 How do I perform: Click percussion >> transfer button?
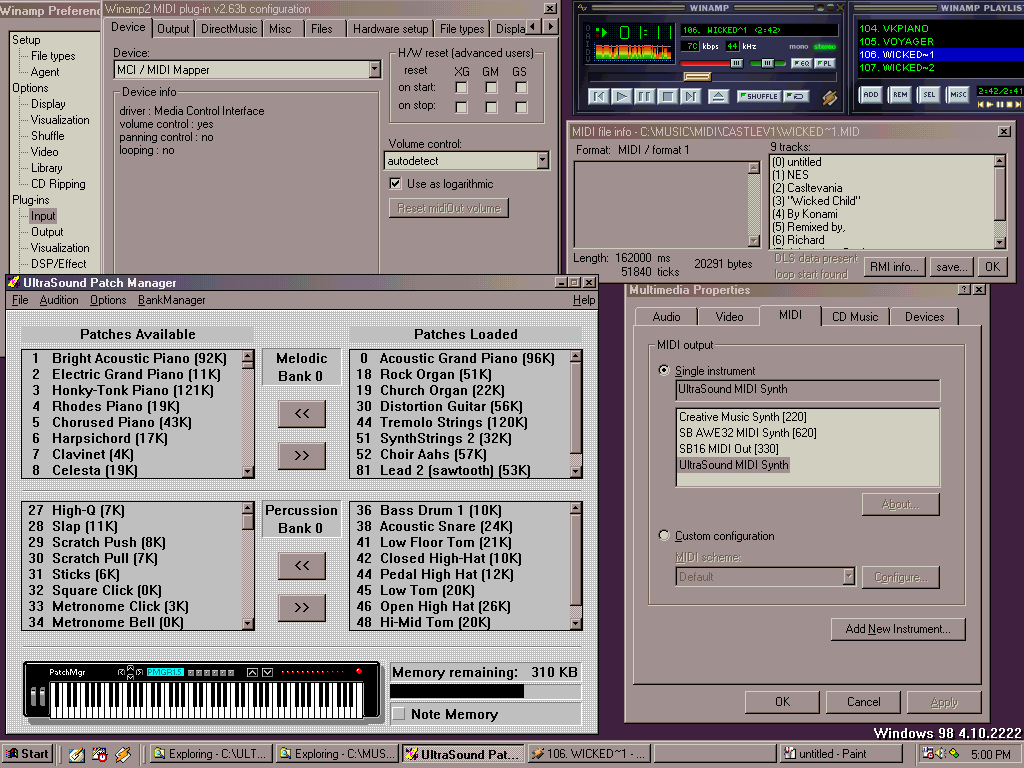(302, 607)
